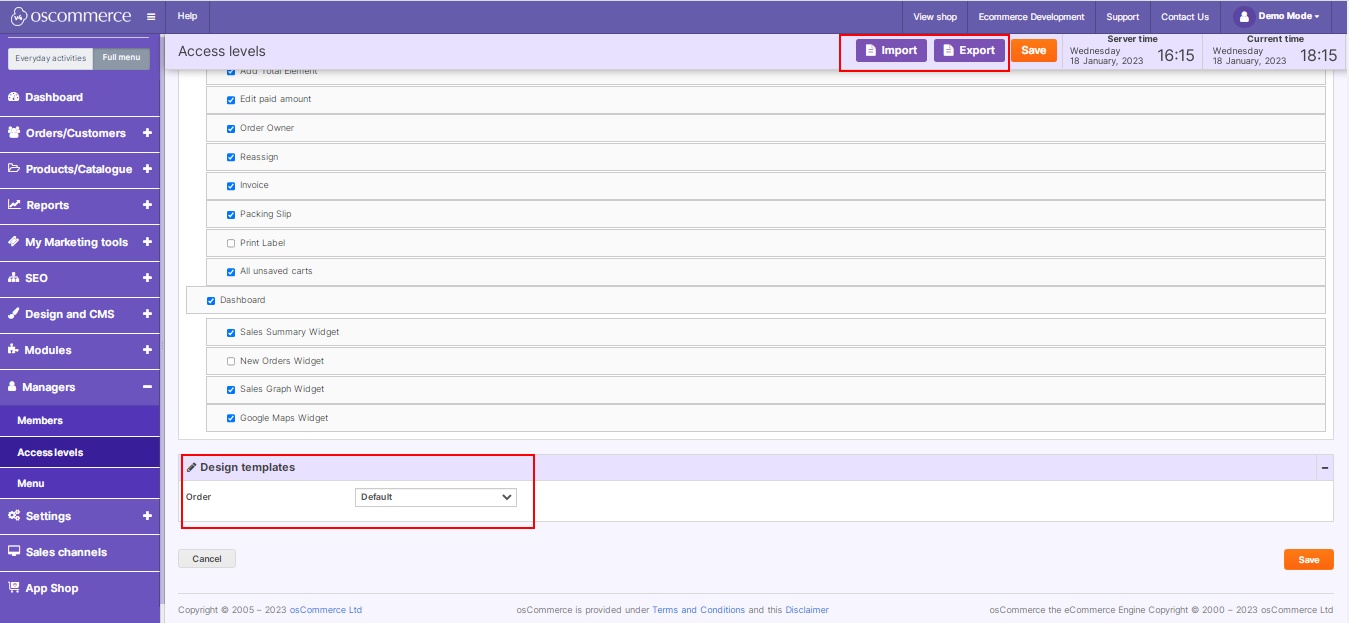Screen dimensions: 1349x623
Task: Open the Demo Mode dropdown
Action: (1288, 16)
